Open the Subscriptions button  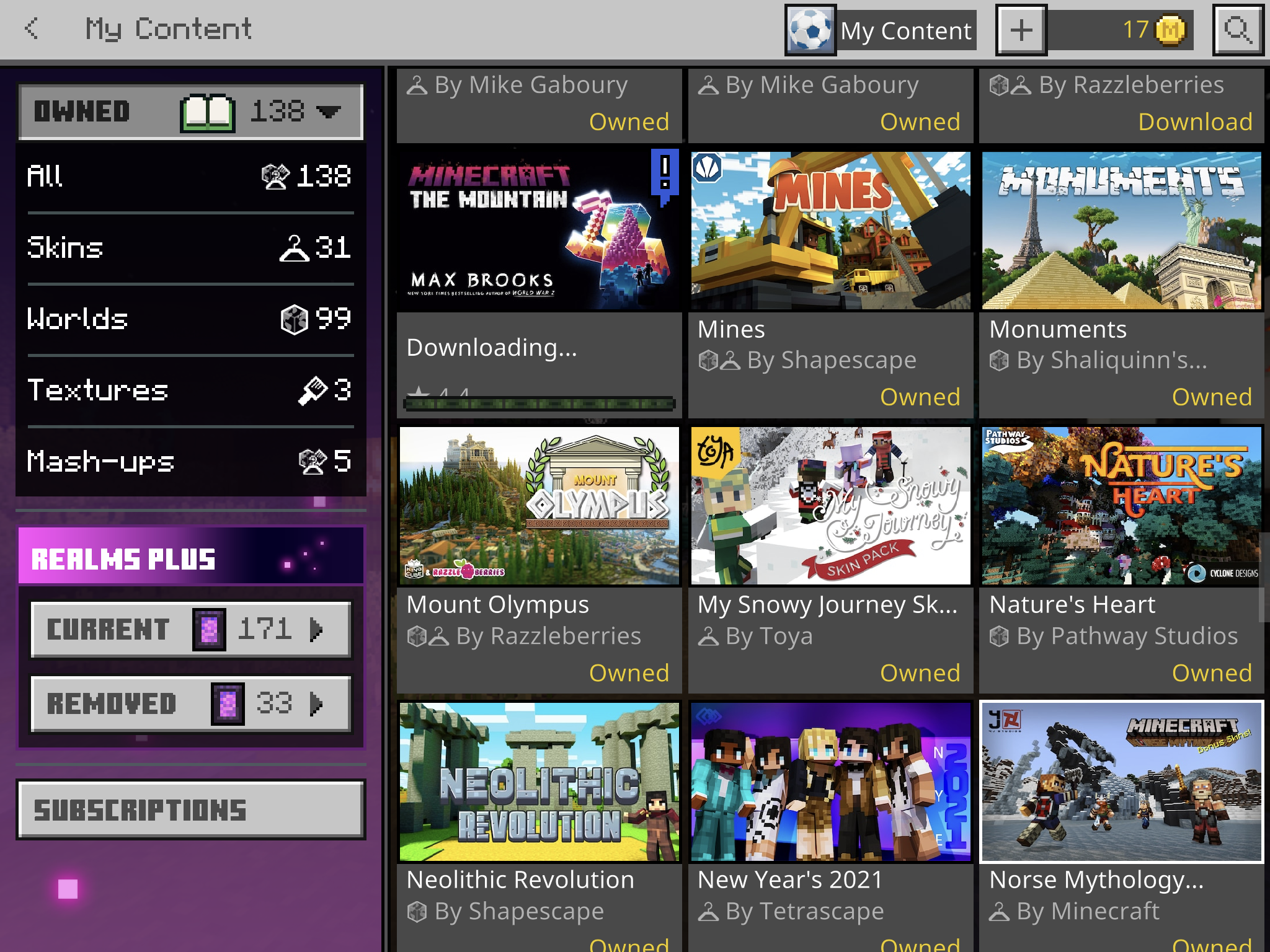(190, 809)
